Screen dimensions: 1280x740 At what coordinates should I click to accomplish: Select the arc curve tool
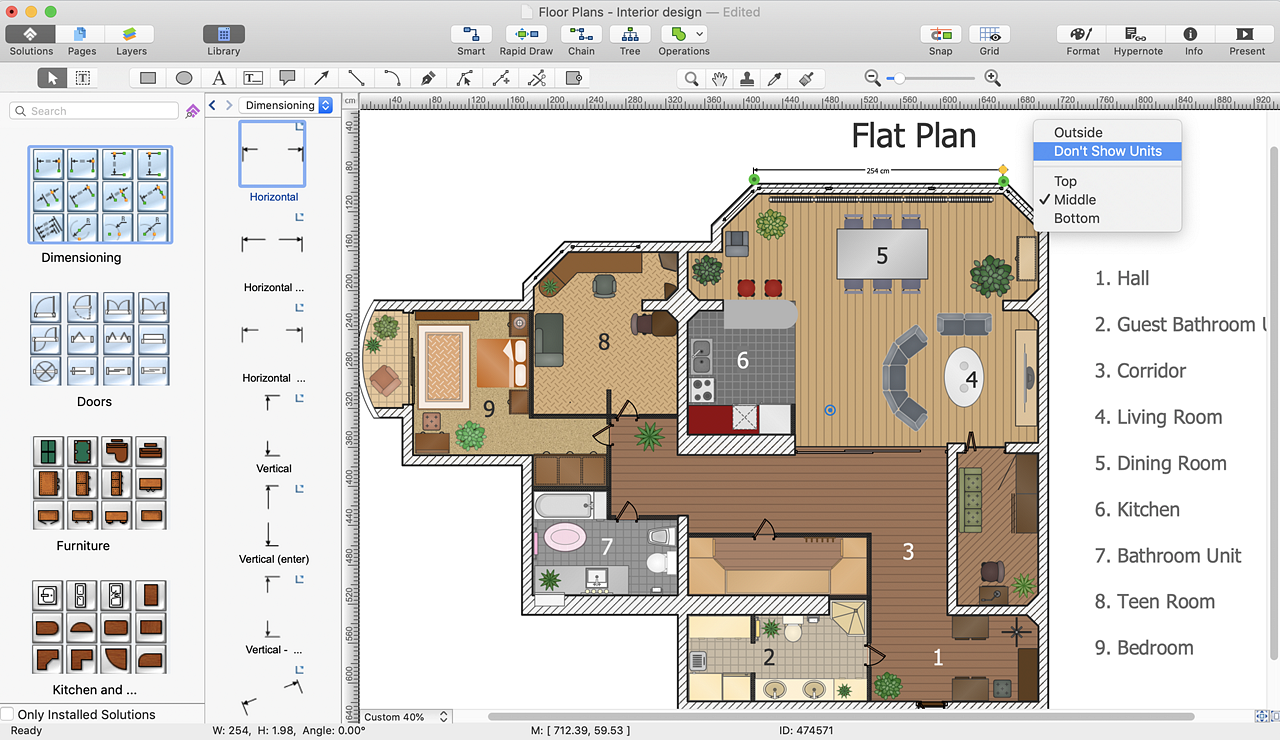coord(391,78)
